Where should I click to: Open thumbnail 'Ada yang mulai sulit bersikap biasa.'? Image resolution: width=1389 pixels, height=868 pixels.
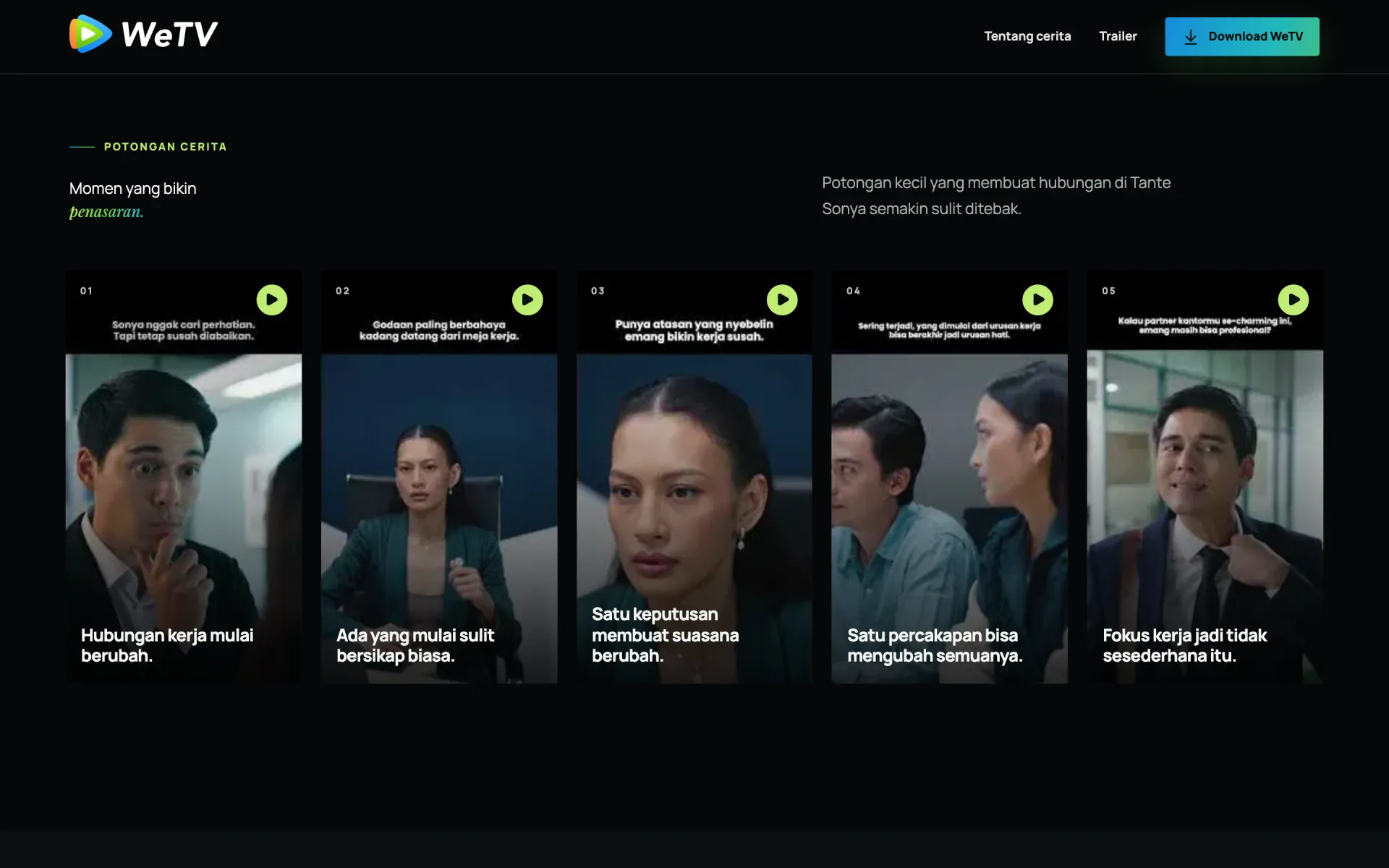[439, 477]
